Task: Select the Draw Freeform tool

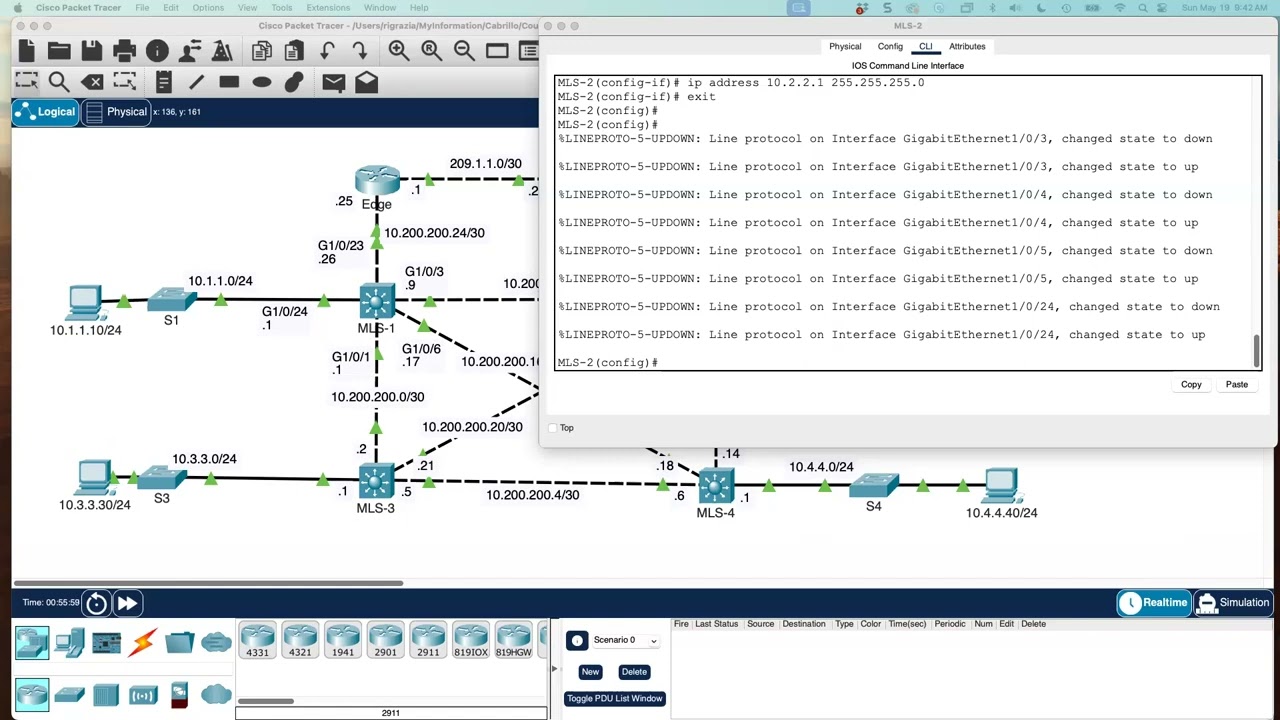Action: pos(294,82)
